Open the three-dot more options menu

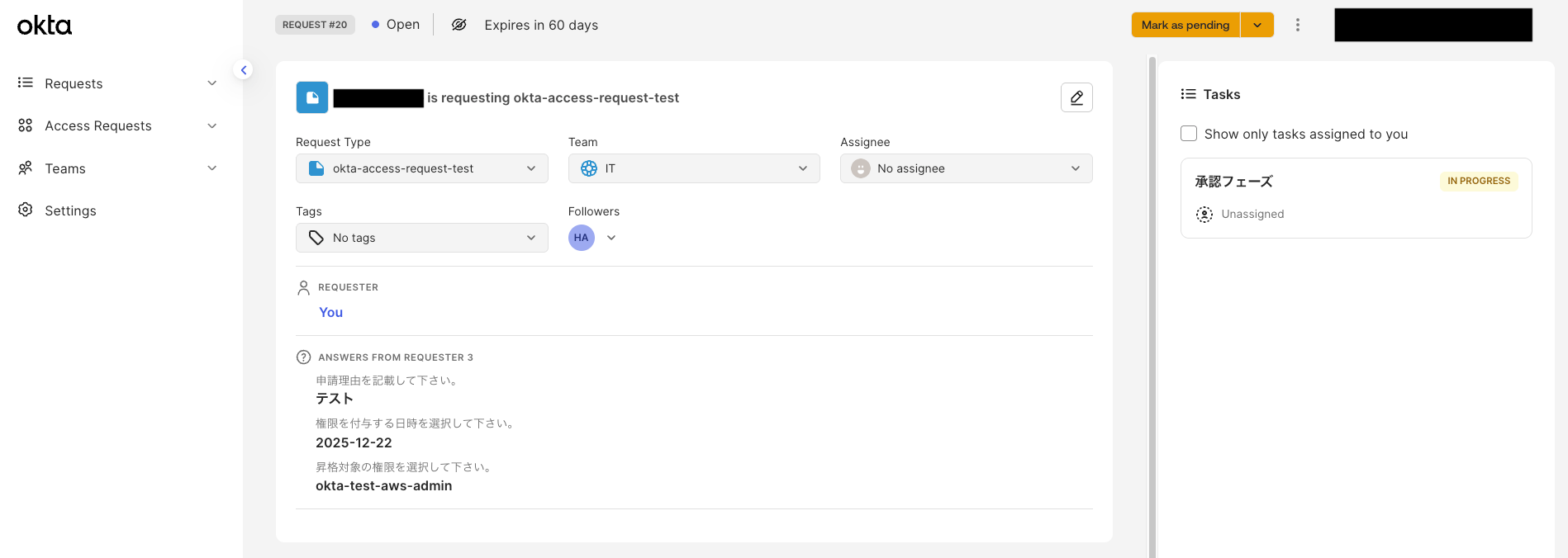[1298, 25]
